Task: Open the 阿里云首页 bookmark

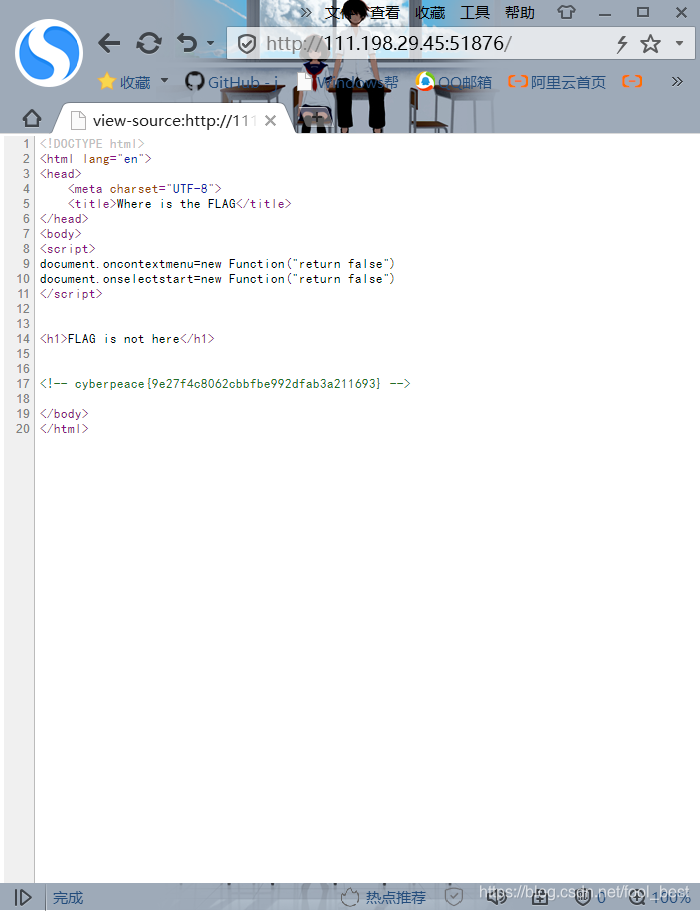Action: coord(557,82)
